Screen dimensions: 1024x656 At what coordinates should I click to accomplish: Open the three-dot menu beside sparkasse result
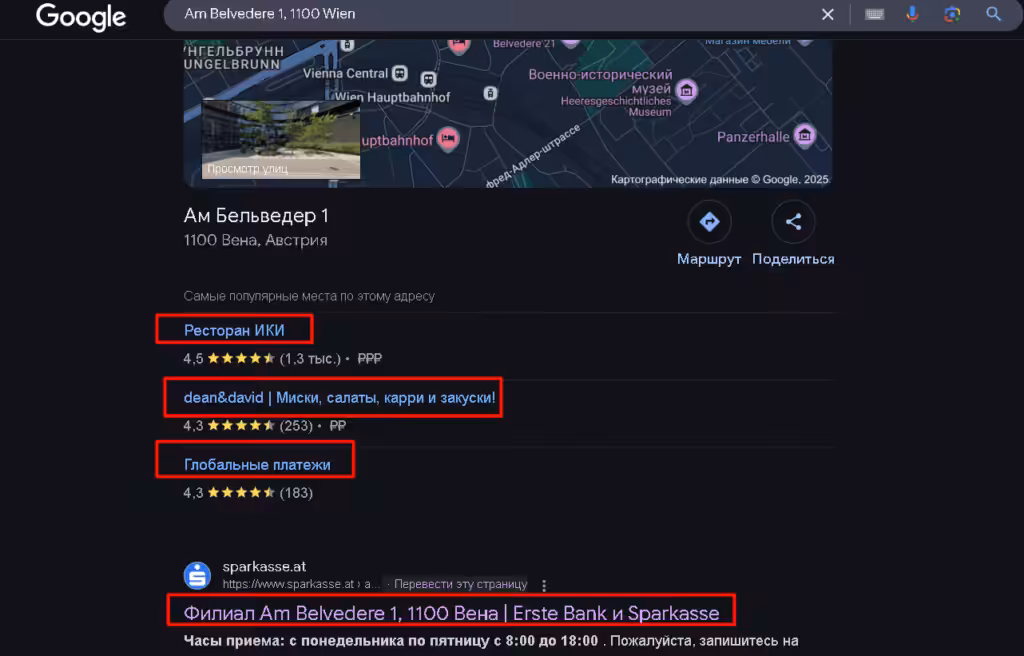(544, 585)
